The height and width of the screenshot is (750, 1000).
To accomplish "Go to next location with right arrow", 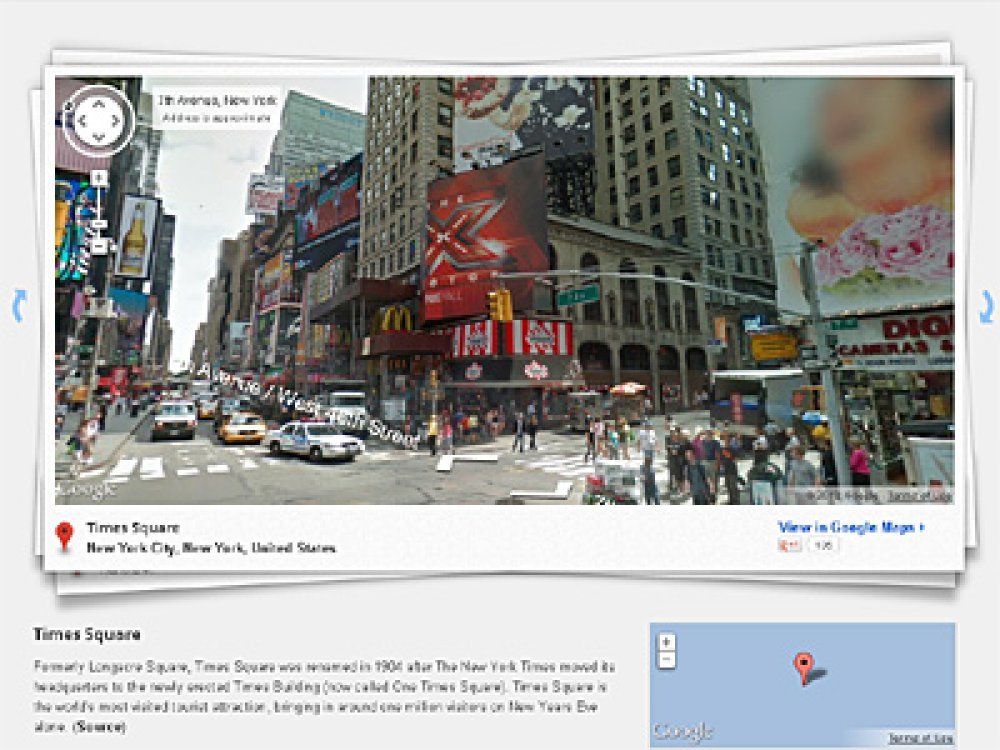I will (986, 305).
